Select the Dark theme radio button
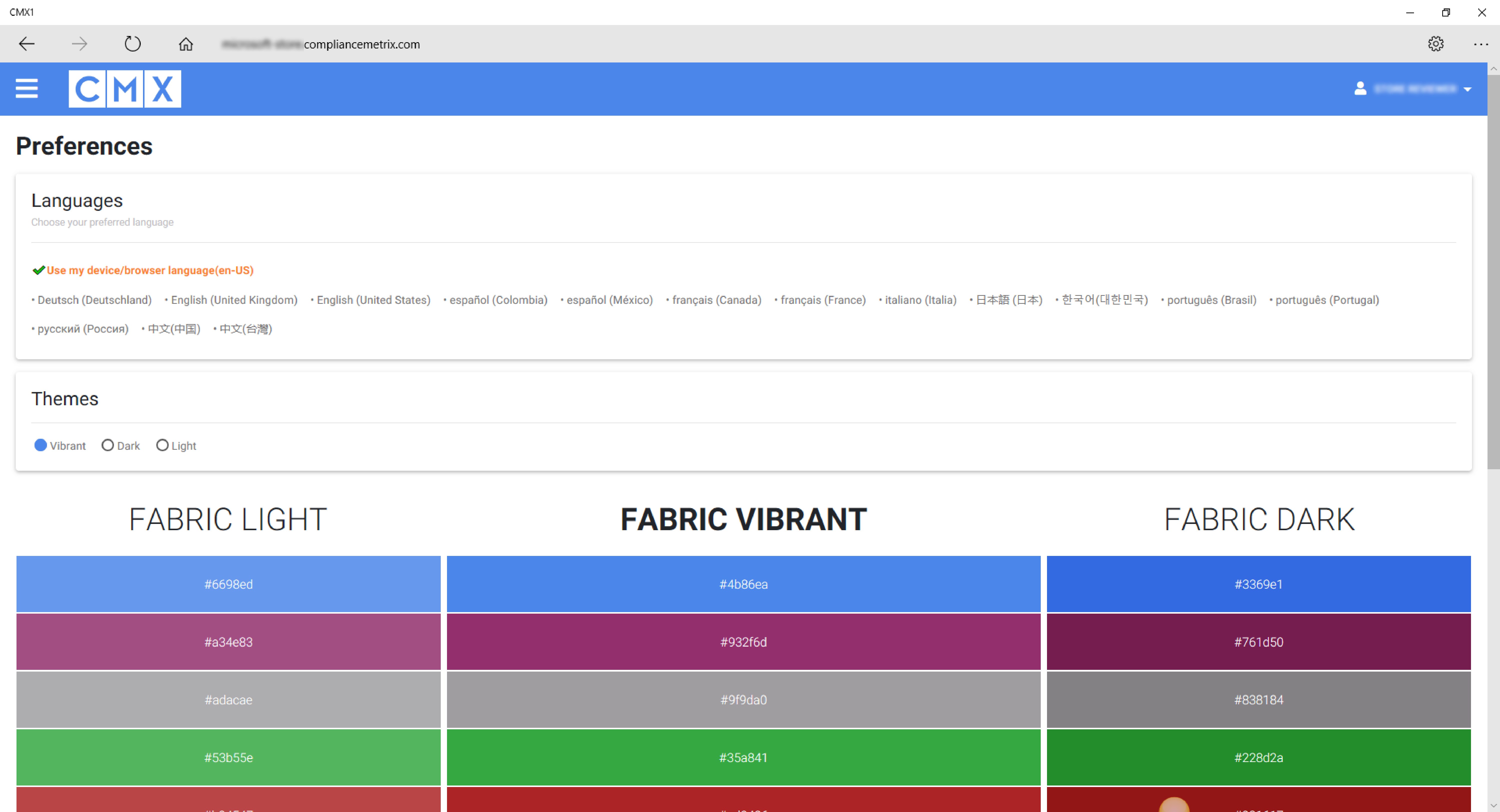The height and width of the screenshot is (812, 1500). tap(108, 445)
